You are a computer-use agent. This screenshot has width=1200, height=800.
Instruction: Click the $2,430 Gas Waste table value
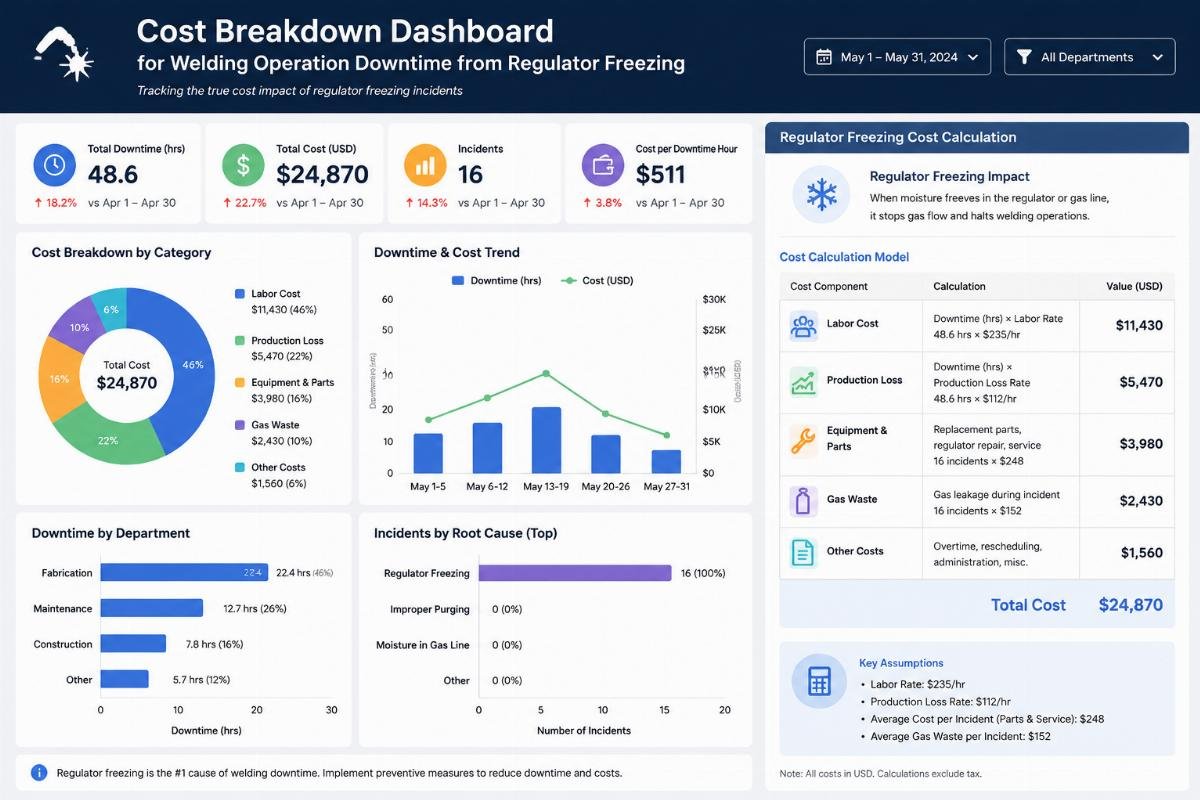point(1141,501)
